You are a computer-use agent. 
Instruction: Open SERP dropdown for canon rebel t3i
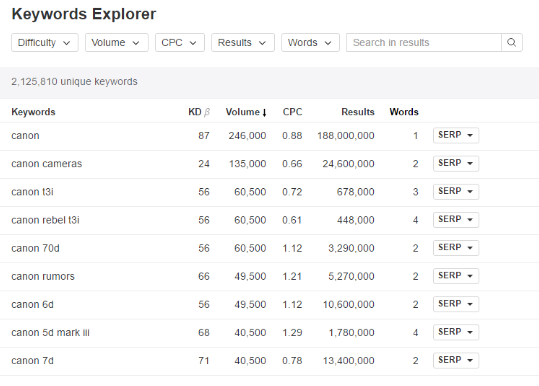pyautogui.click(x=456, y=220)
